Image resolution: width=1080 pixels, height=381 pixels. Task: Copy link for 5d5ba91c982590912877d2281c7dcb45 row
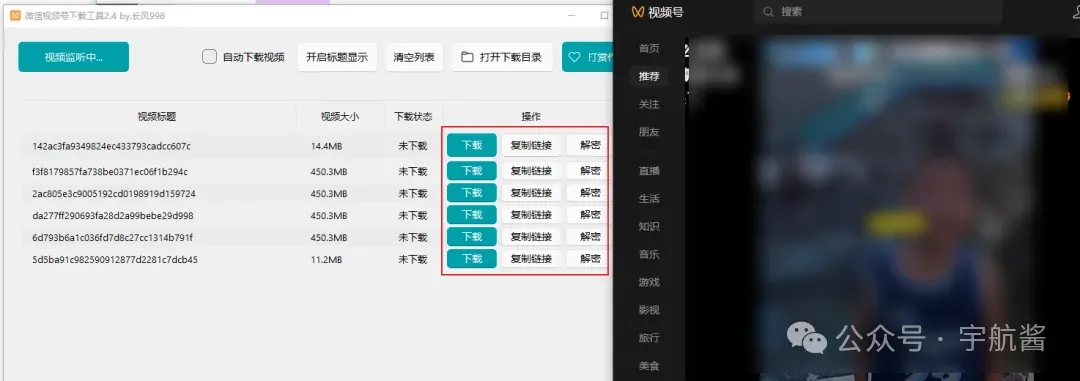coord(531,259)
